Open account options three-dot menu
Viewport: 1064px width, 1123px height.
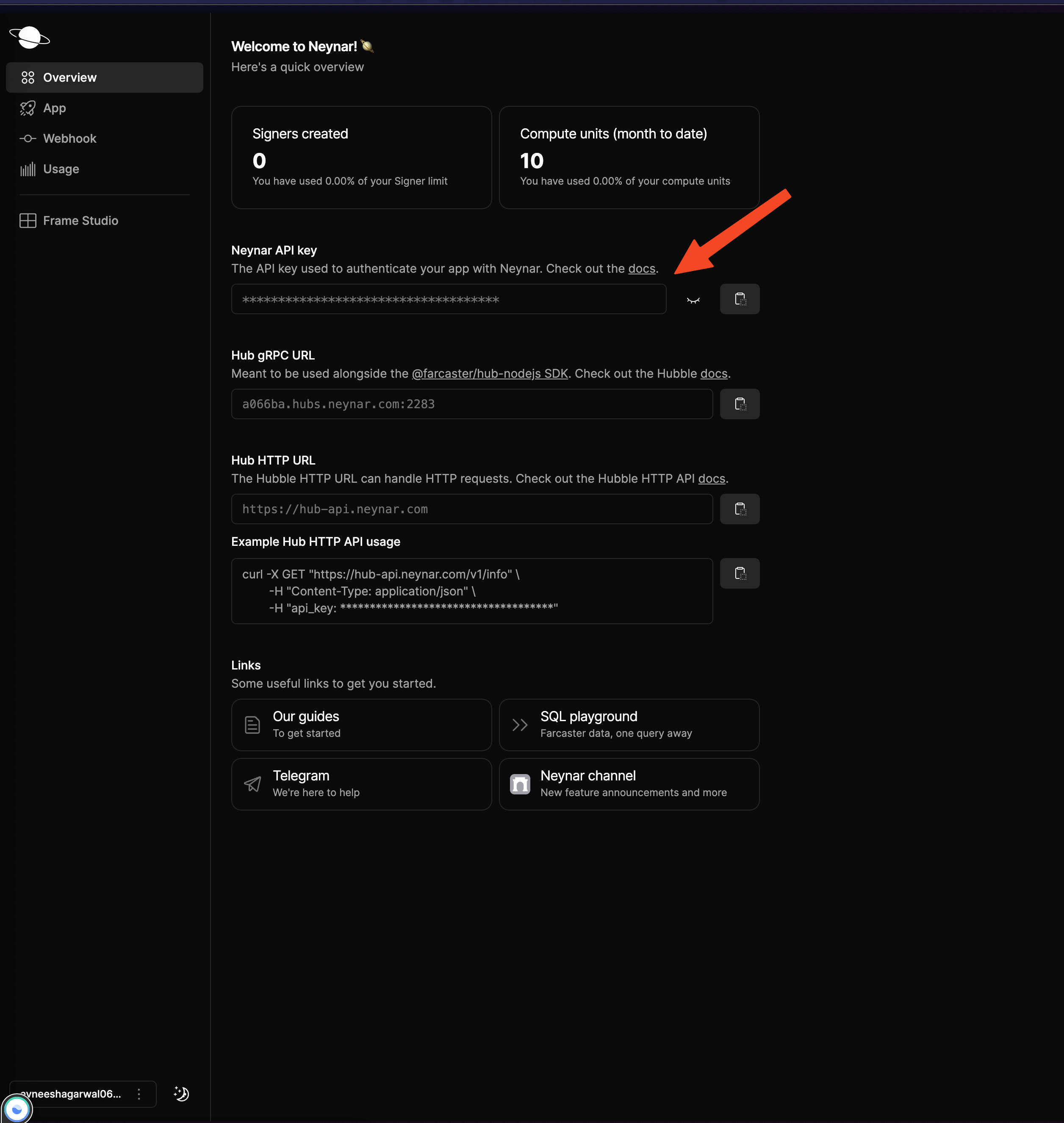(x=139, y=1093)
